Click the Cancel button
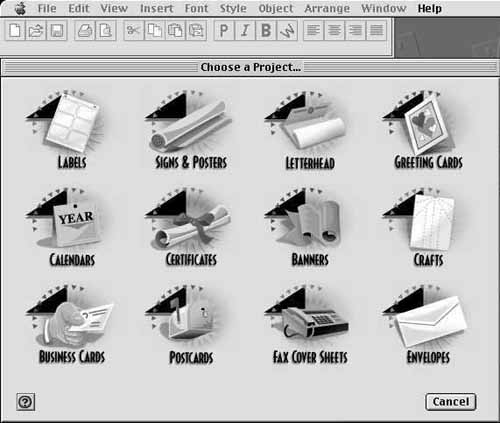 451,402
